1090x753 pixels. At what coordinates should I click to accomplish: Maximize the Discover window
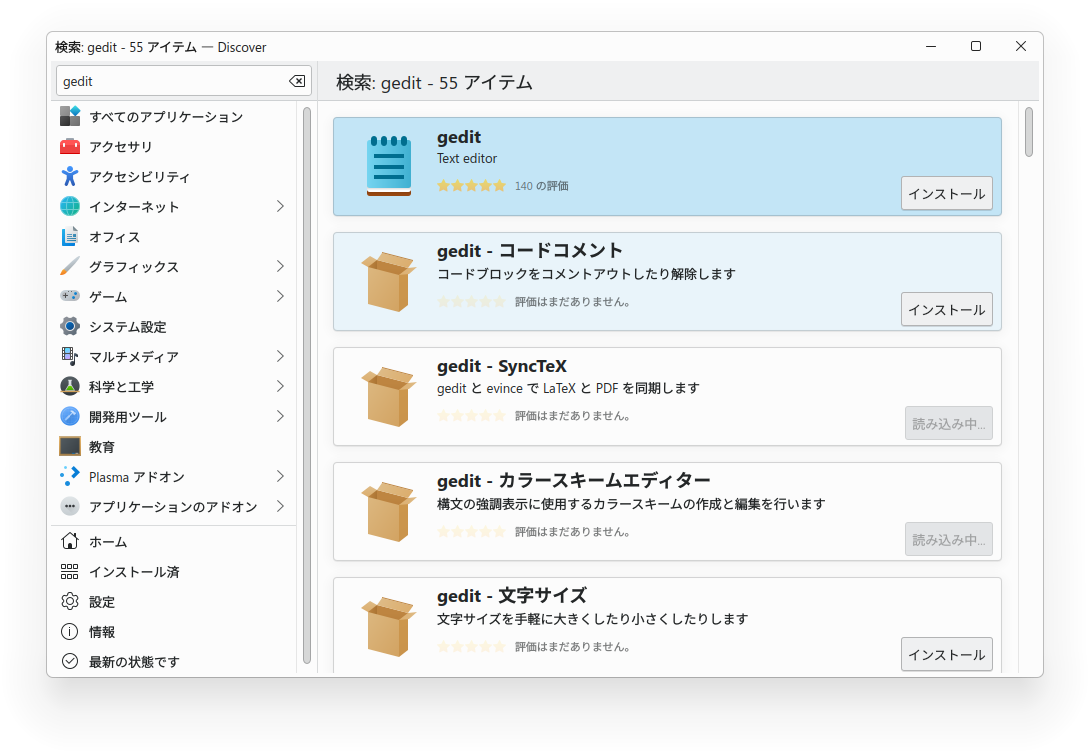[976, 46]
